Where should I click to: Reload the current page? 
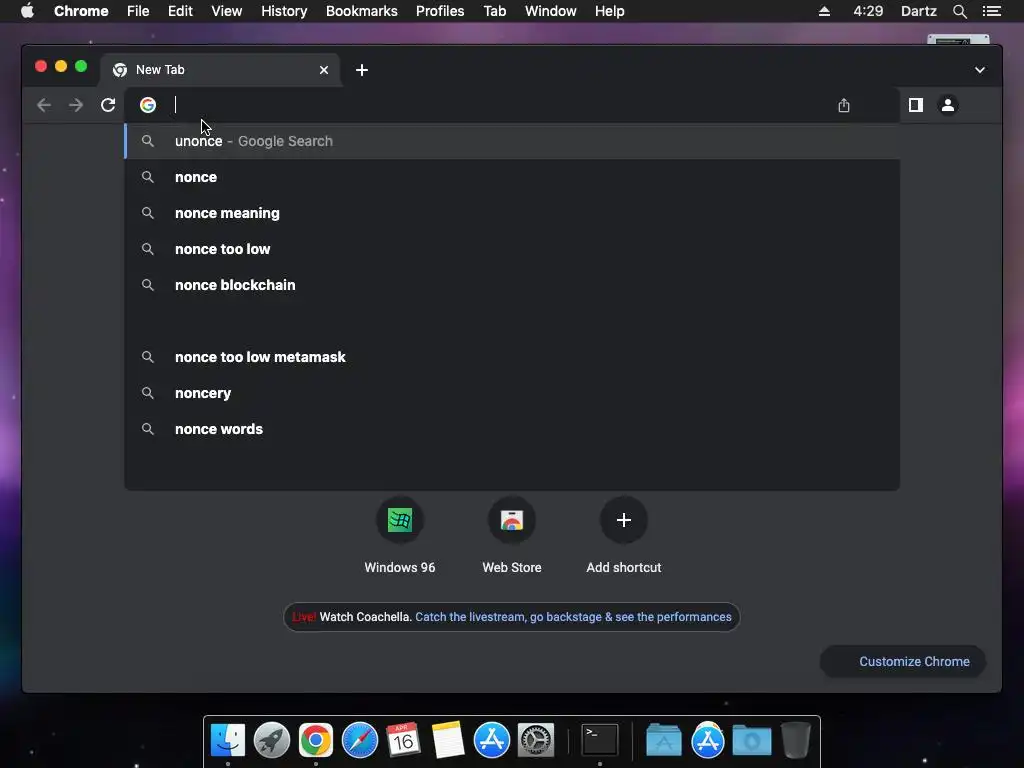[x=108, y=105]
